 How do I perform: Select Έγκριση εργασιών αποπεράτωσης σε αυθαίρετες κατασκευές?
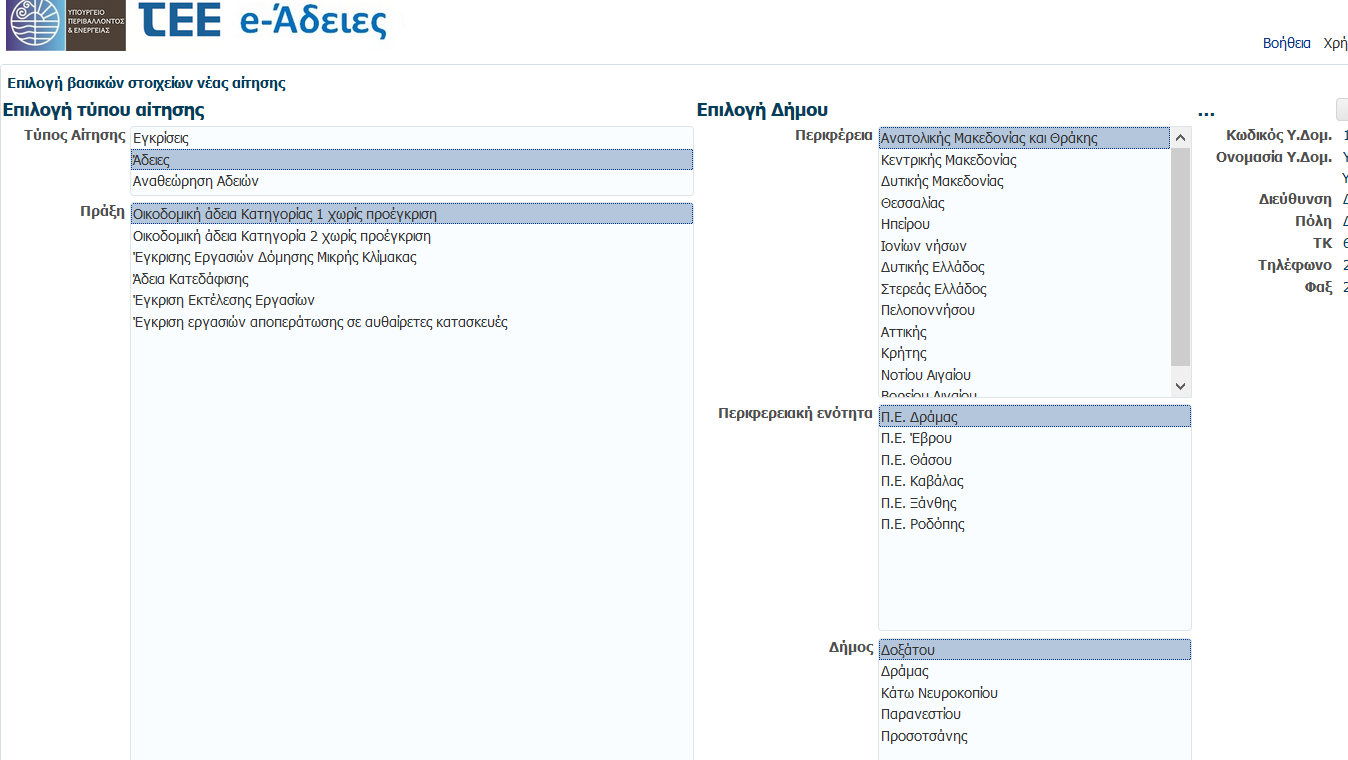pos(320,322)
